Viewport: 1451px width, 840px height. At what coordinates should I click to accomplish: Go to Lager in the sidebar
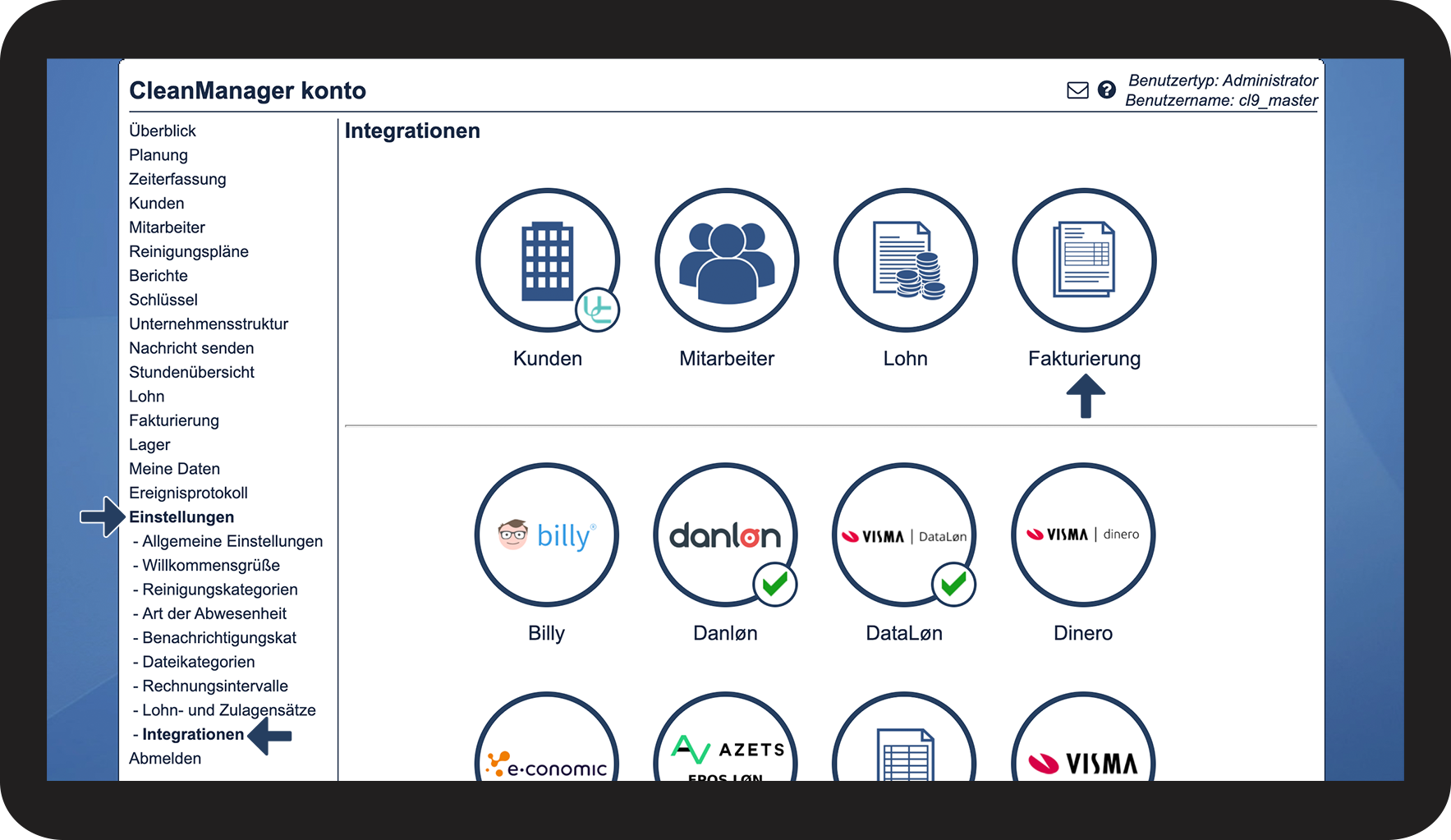pyautogui.click(x=149, y=445)
